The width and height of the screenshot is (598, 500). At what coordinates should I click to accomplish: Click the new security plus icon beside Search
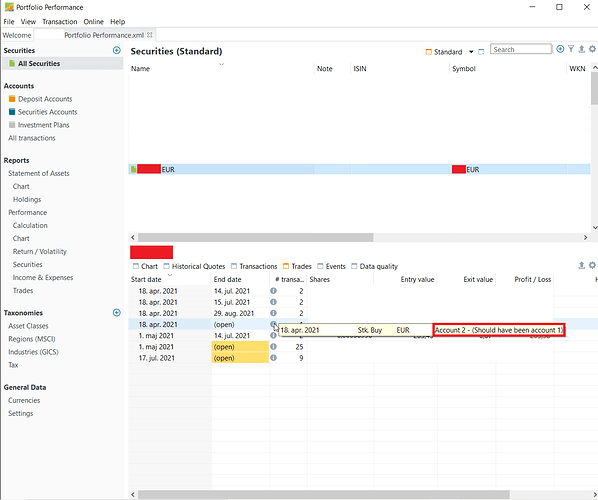(x=560, y=49)
